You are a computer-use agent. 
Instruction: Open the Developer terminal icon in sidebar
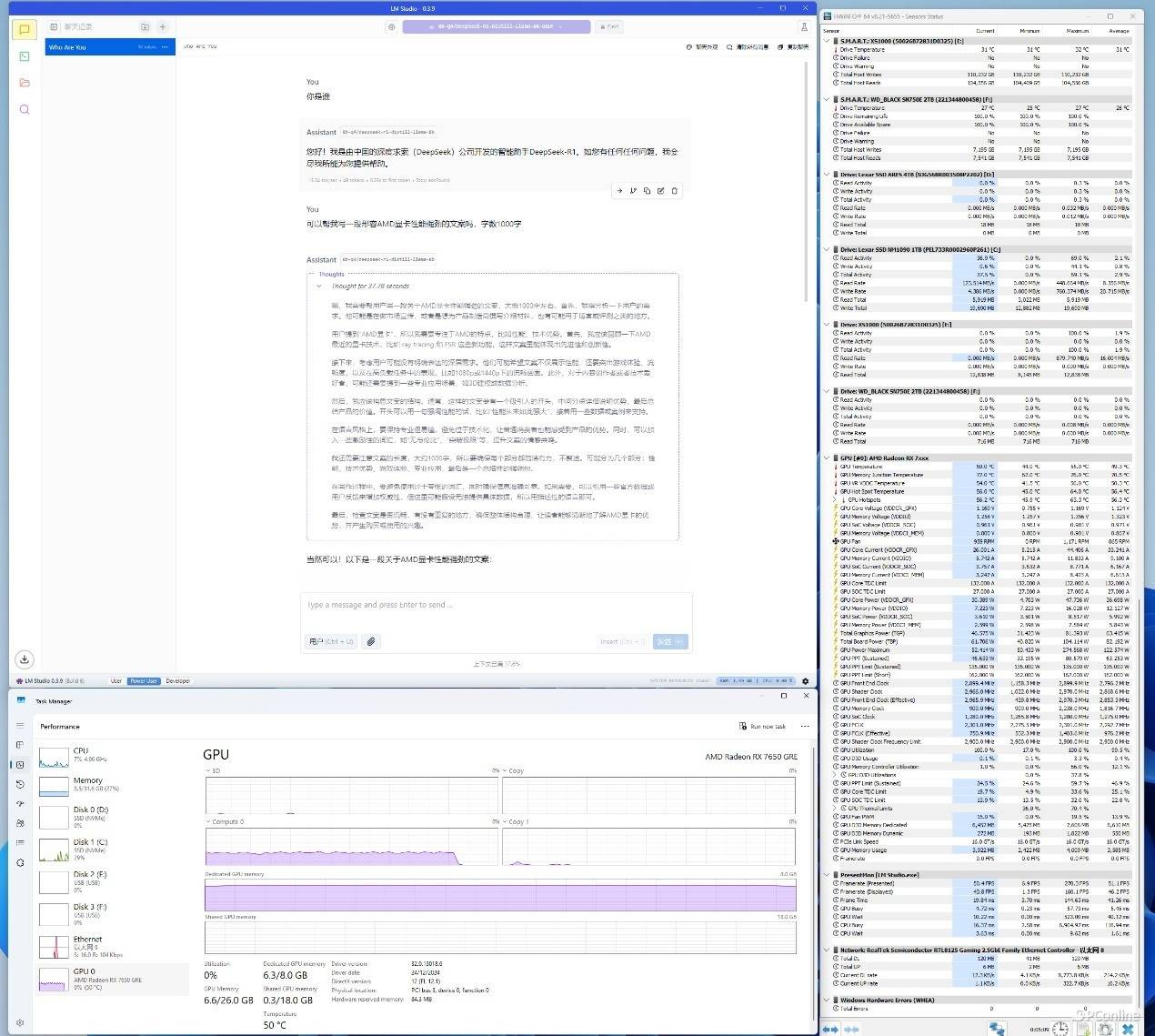tap(25, 56)
